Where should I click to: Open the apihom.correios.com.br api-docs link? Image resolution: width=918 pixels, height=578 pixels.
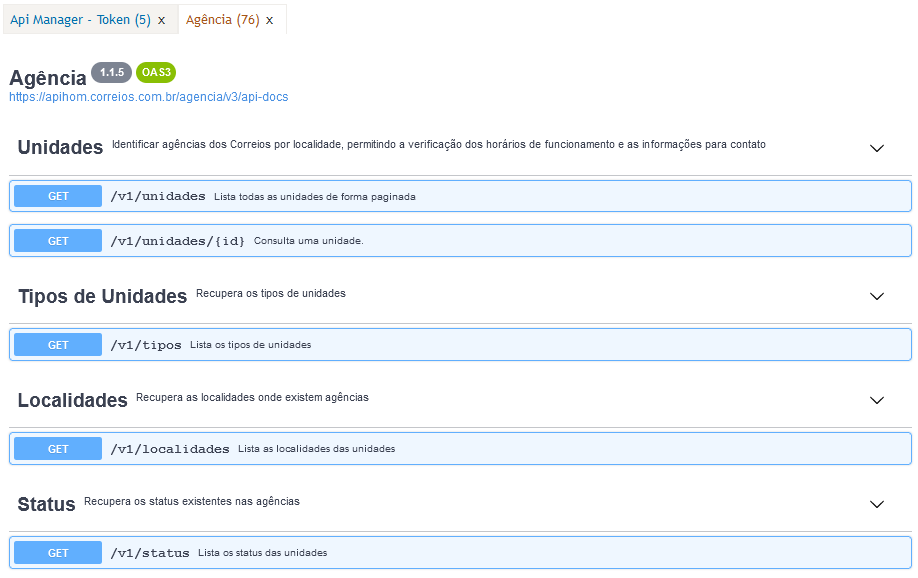(x=149, y=97)
